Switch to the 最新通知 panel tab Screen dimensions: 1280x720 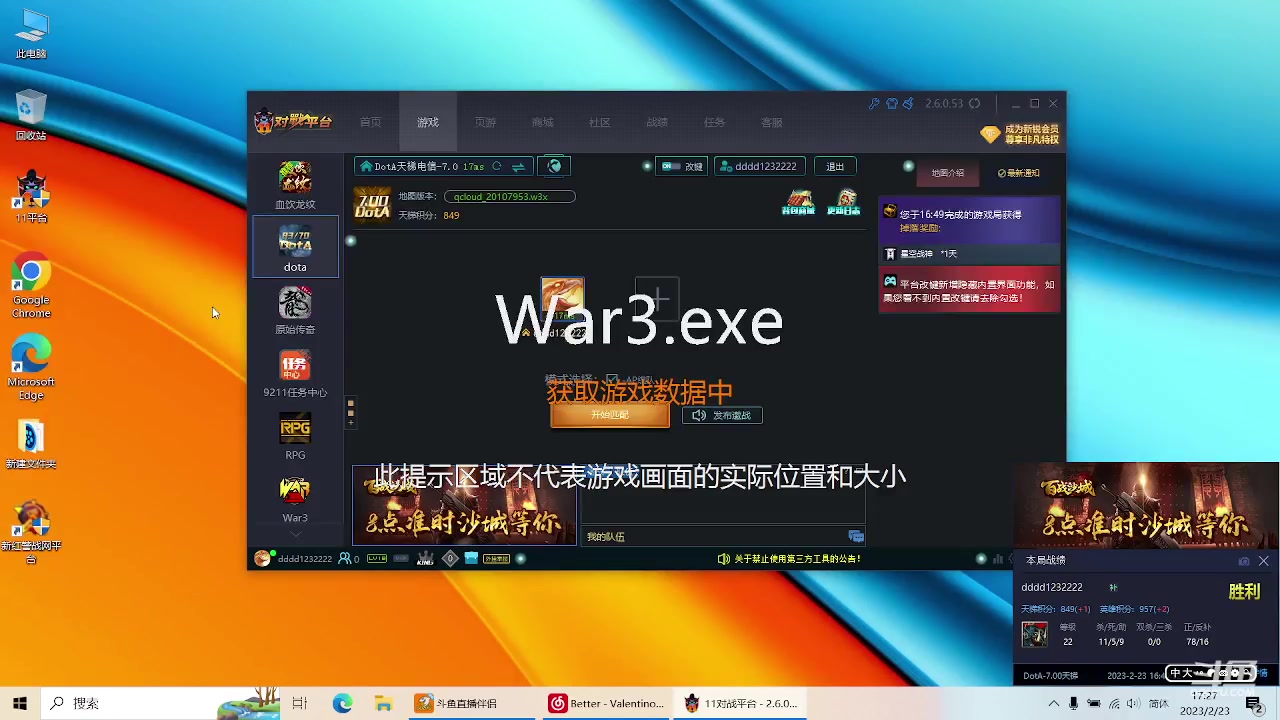1018,173
